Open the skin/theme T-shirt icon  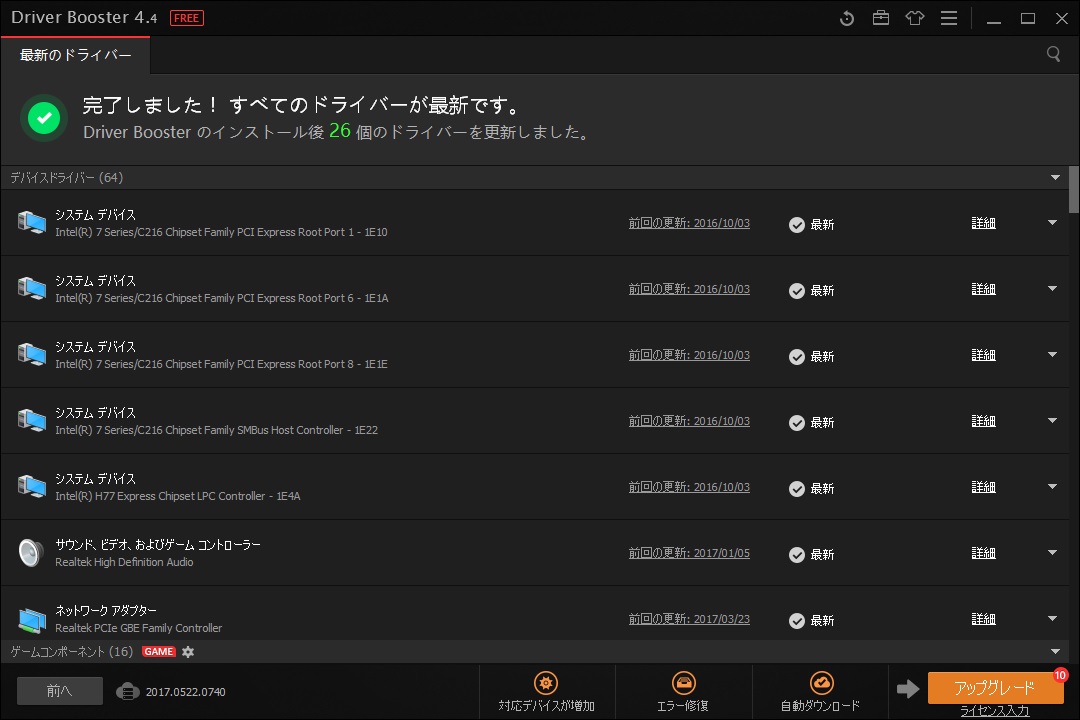[x=915, y=17]
